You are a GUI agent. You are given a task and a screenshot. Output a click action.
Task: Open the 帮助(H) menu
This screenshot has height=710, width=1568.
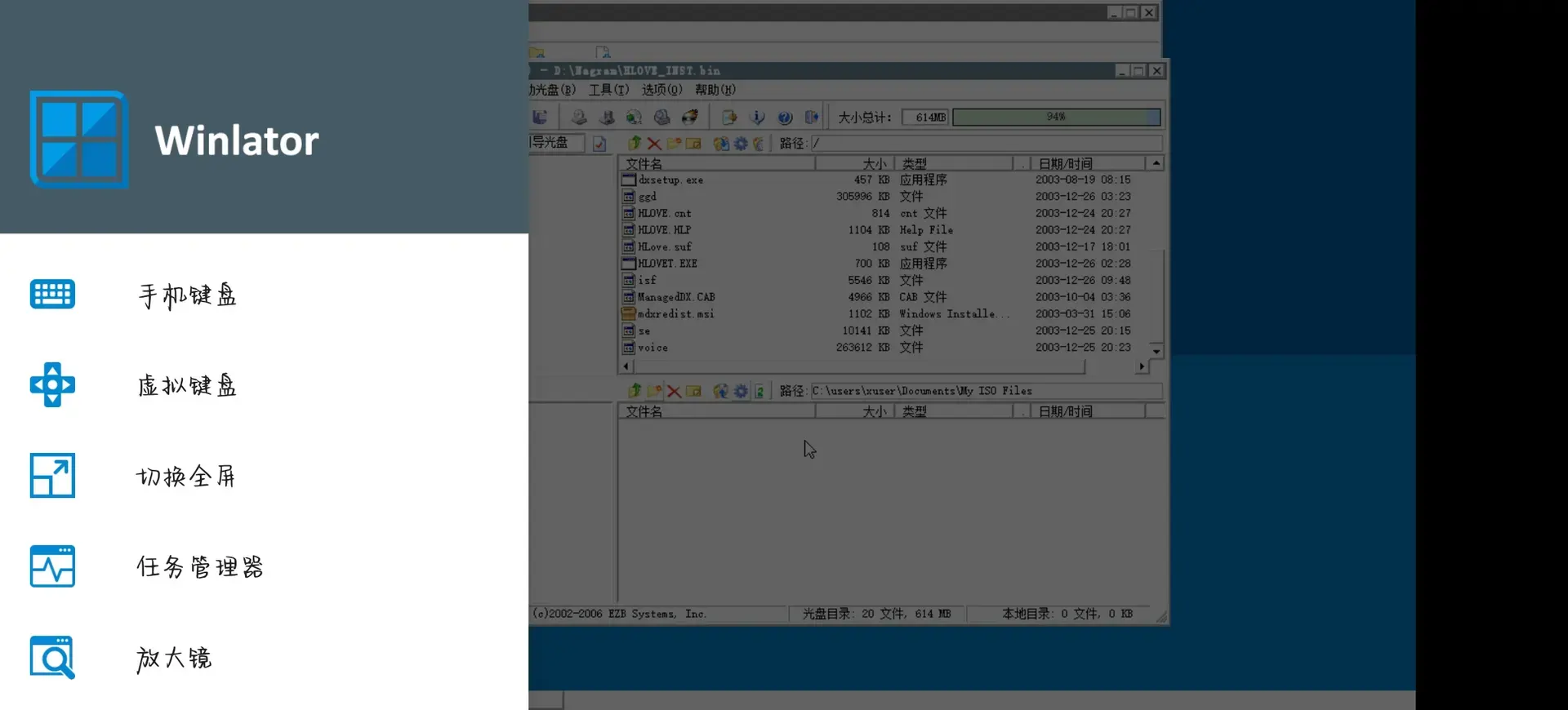(x=715, y=90)
